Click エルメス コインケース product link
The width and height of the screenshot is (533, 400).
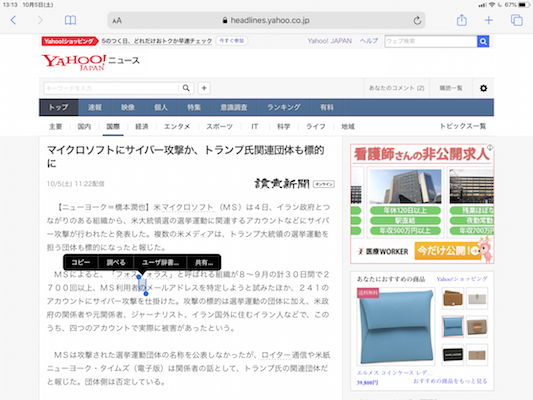click(x=395, y=373)
